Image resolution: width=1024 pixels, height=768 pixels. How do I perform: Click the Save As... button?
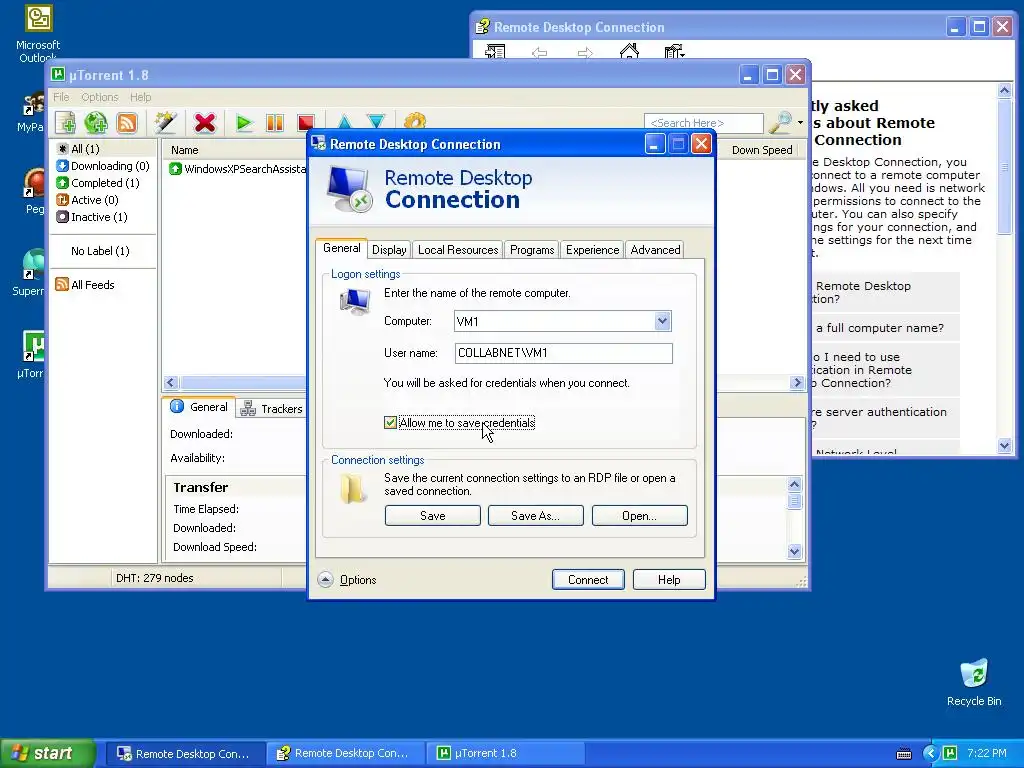coord(536,515)
